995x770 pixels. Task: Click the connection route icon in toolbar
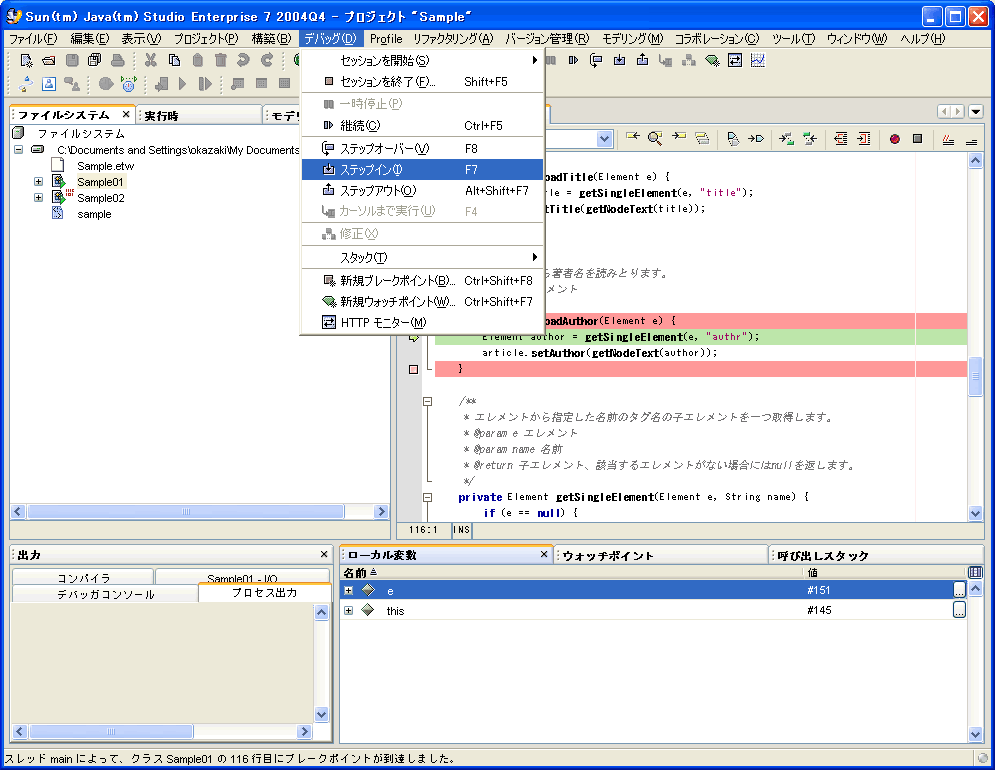click(x=26, y=83)
